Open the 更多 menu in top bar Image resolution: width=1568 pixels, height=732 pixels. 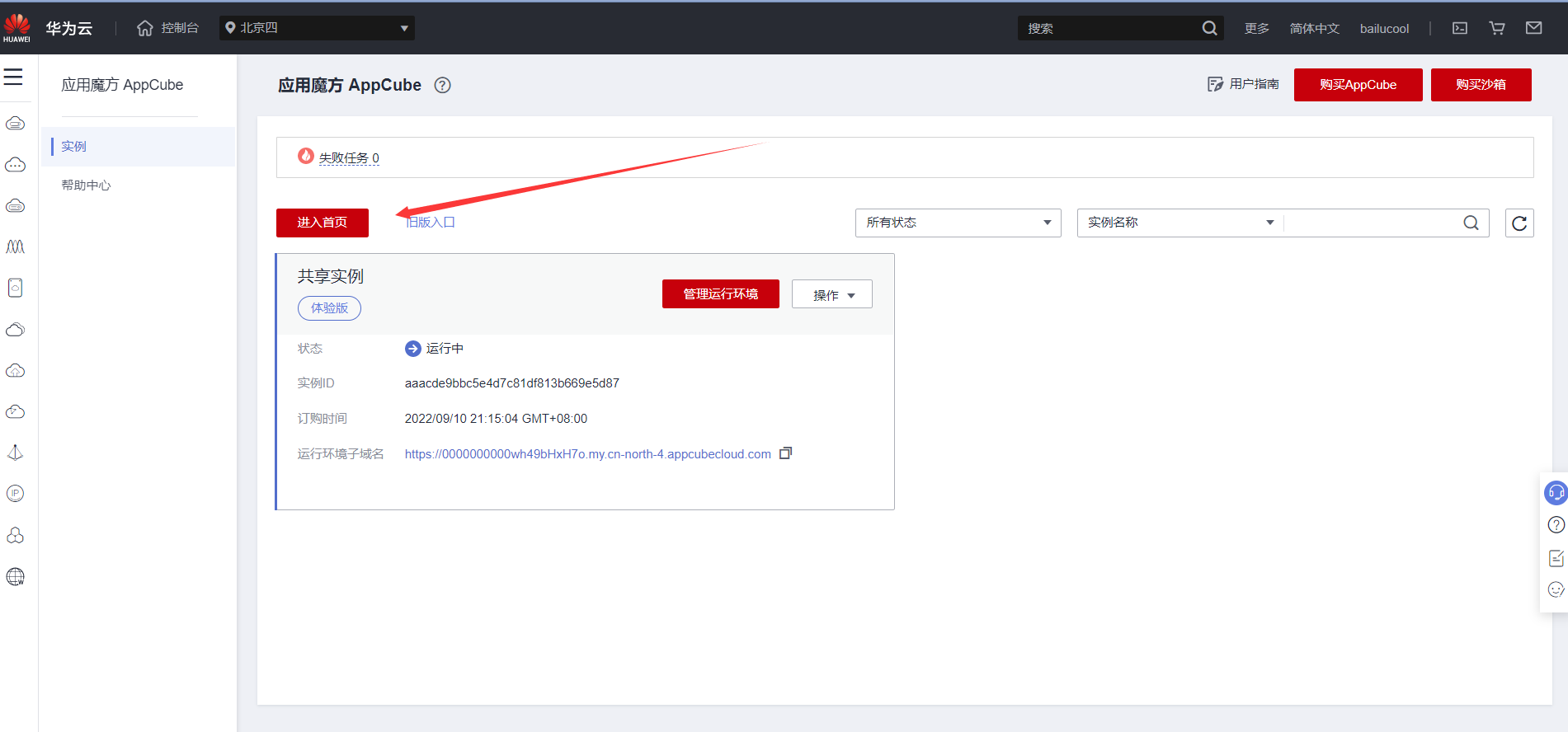tap(1257, 28)
